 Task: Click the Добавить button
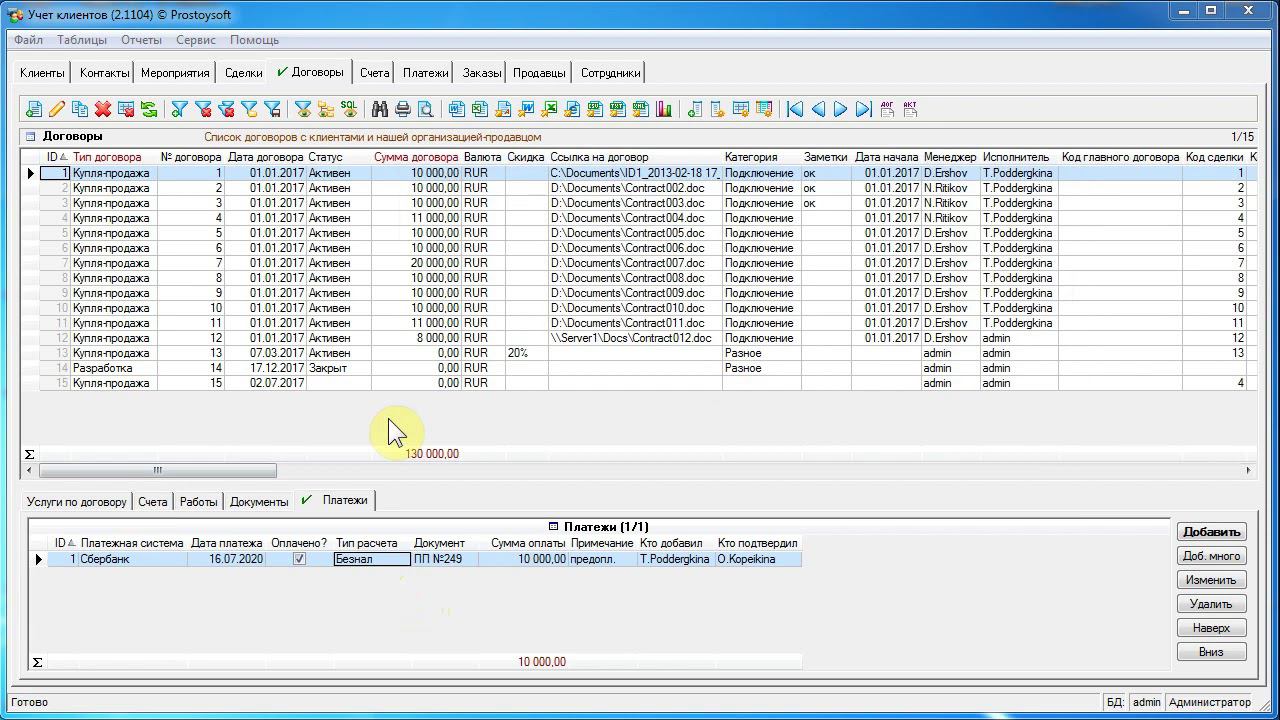point(1212,532)
